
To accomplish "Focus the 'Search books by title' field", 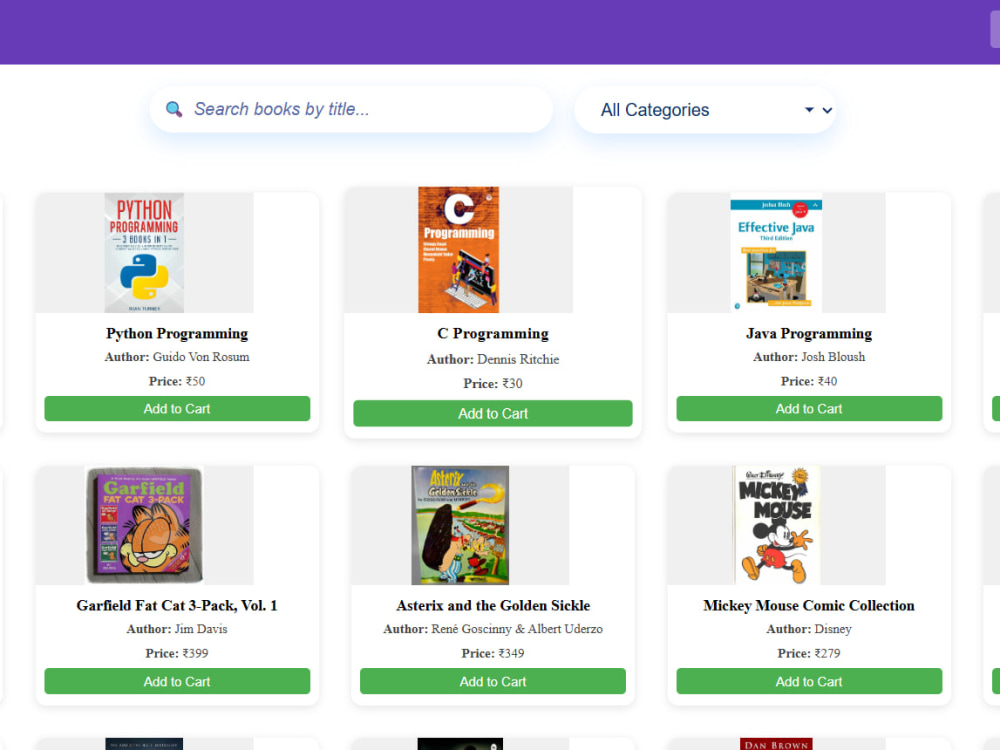I will pyautogui.click(x=351, y=109).
